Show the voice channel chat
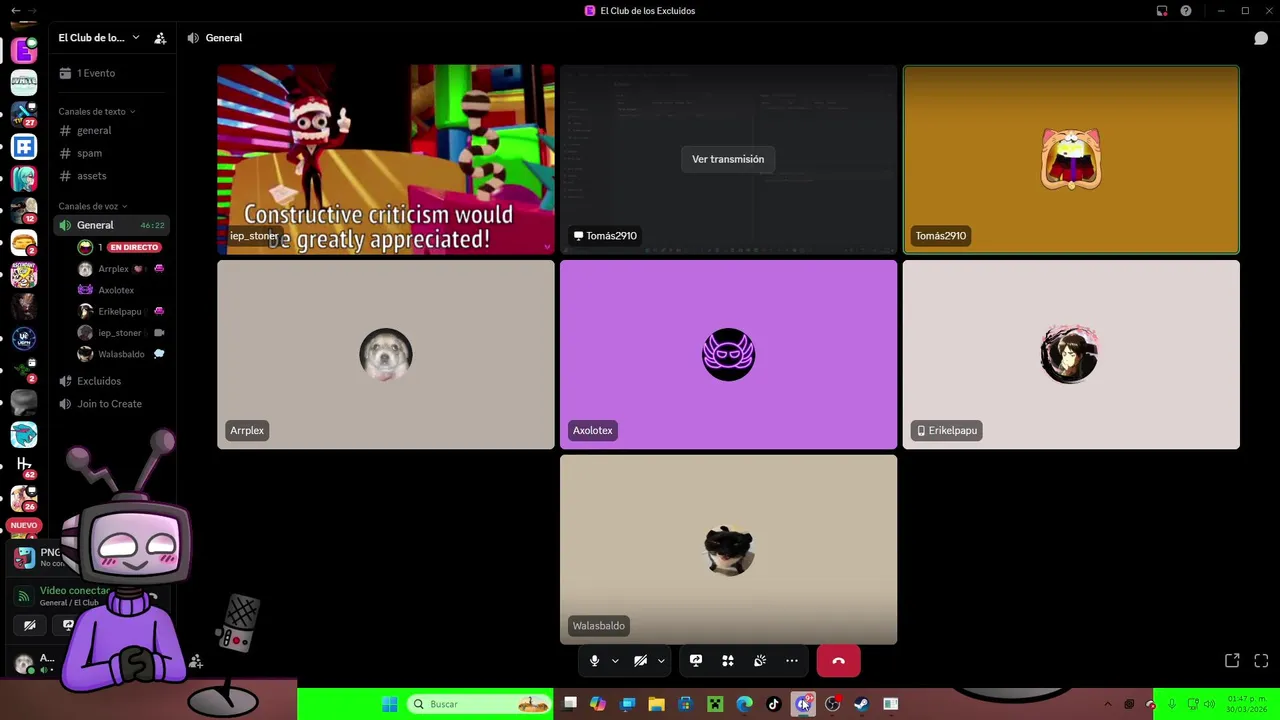The height and width of the screenshot is (720, 1280). [1261, 38]
